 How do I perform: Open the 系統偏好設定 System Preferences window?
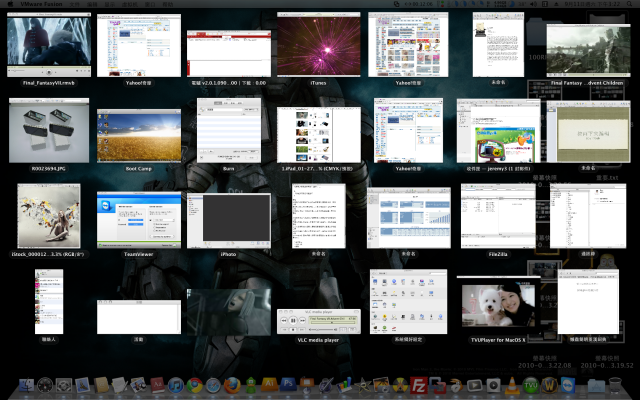click(x=409, y=302)
